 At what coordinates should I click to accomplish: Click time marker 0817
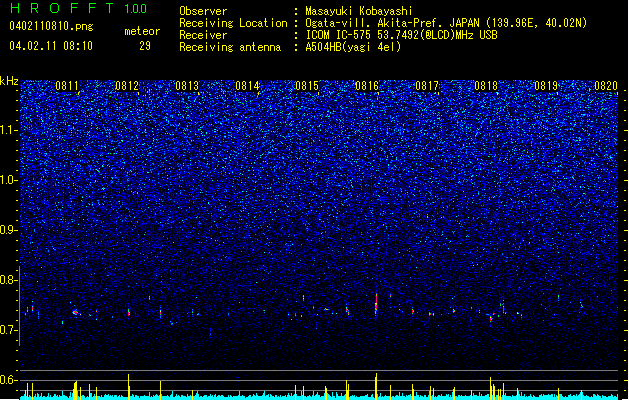[x=427, y=86]
